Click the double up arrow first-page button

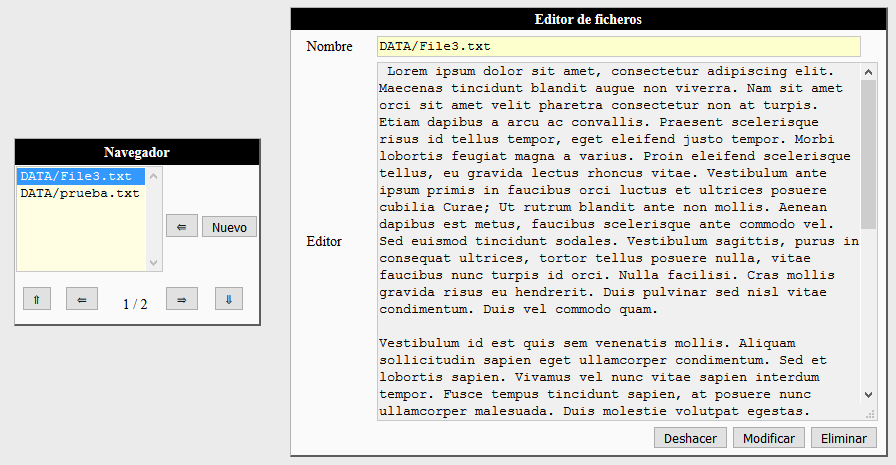click(36, 299)
